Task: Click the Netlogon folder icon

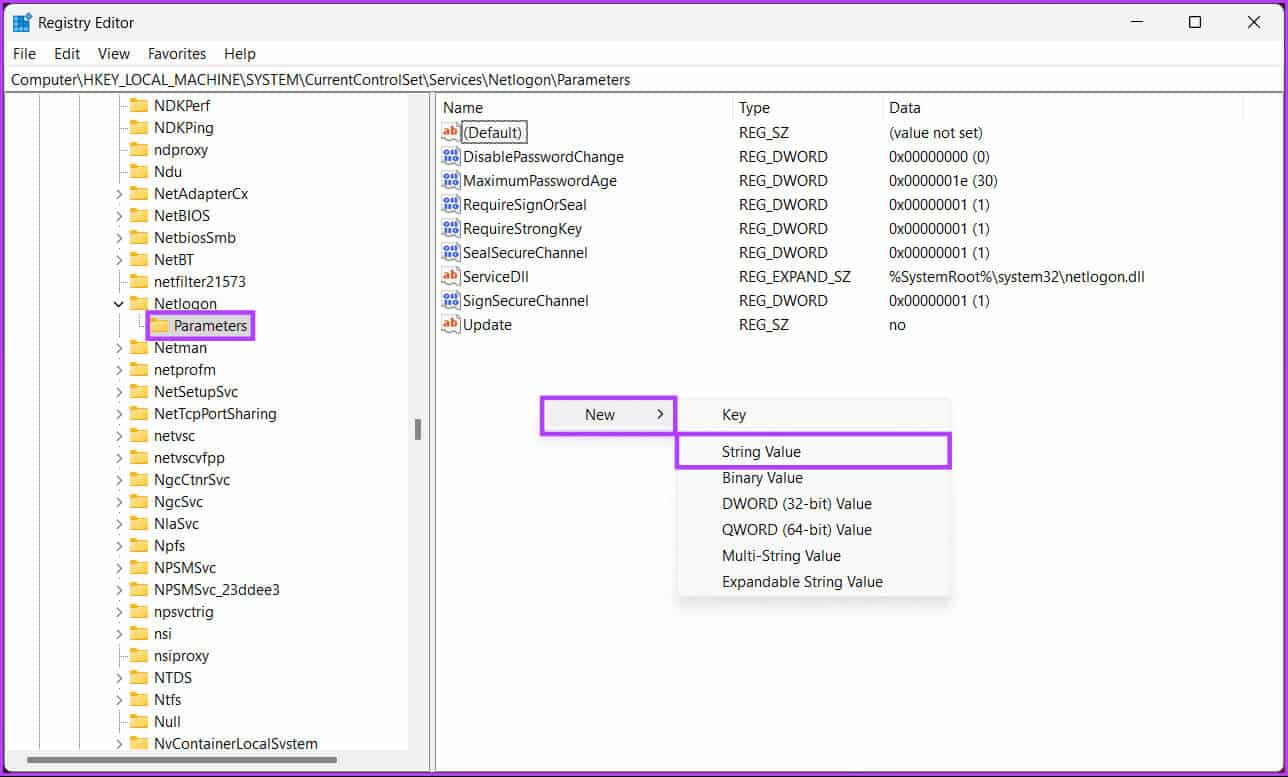Action: [x=139, y=303]
